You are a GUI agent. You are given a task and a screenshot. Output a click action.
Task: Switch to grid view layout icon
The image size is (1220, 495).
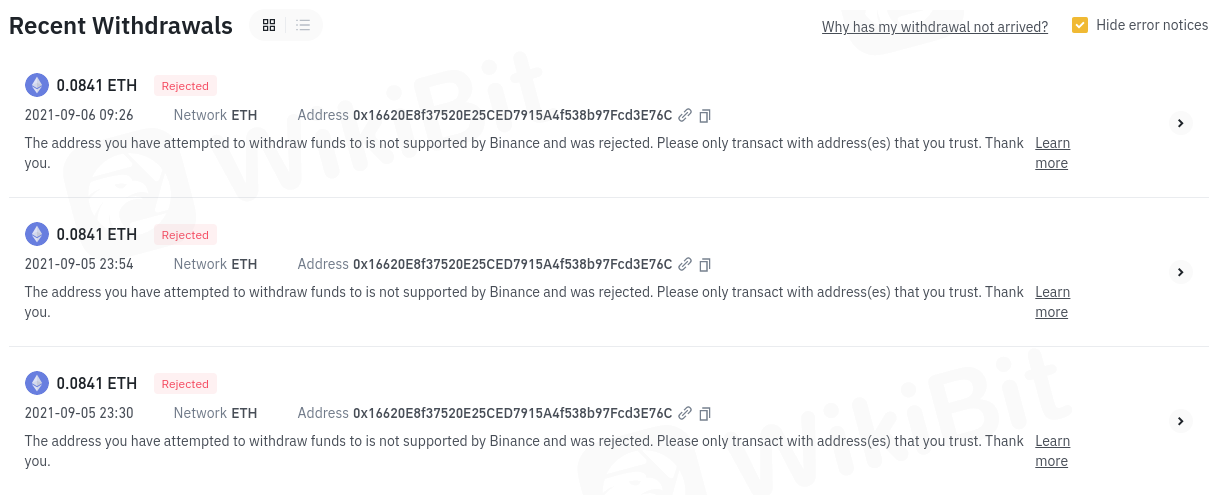click(269, 25)
